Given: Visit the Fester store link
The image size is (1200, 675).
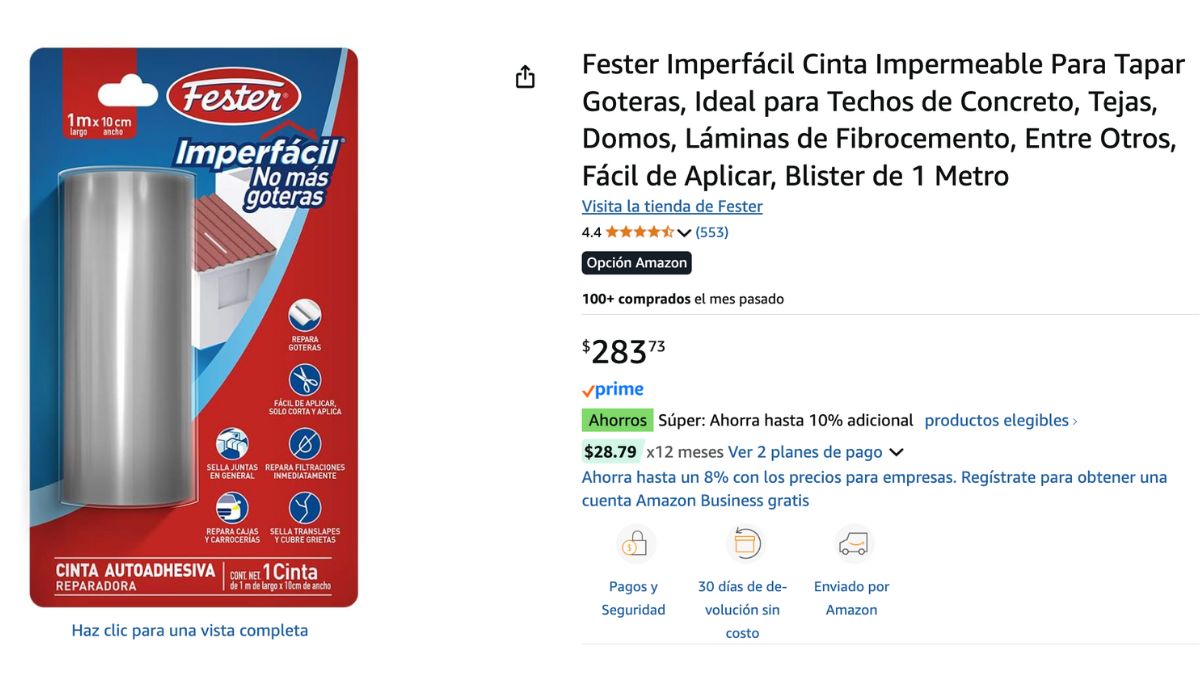Looking at the screenshot, I should pyautogui.click(x=672, y=206).
